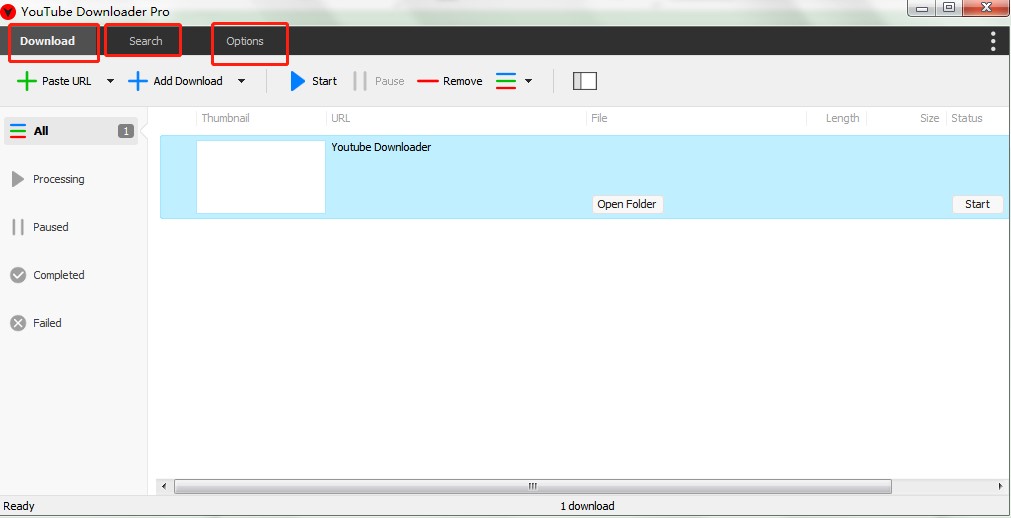Click the red Remove line icon
Screen dimensions: 1011x518
coord(428,81)
